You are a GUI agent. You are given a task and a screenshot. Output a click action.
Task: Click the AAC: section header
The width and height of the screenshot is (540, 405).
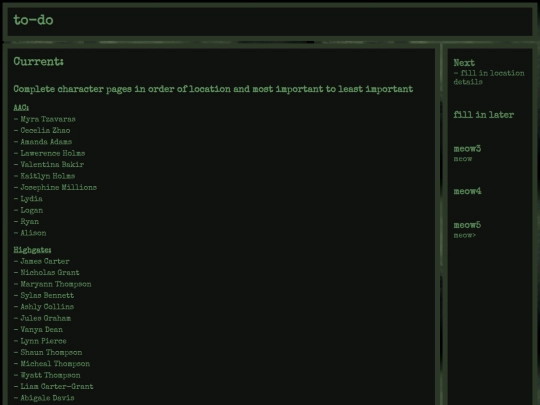21,108
